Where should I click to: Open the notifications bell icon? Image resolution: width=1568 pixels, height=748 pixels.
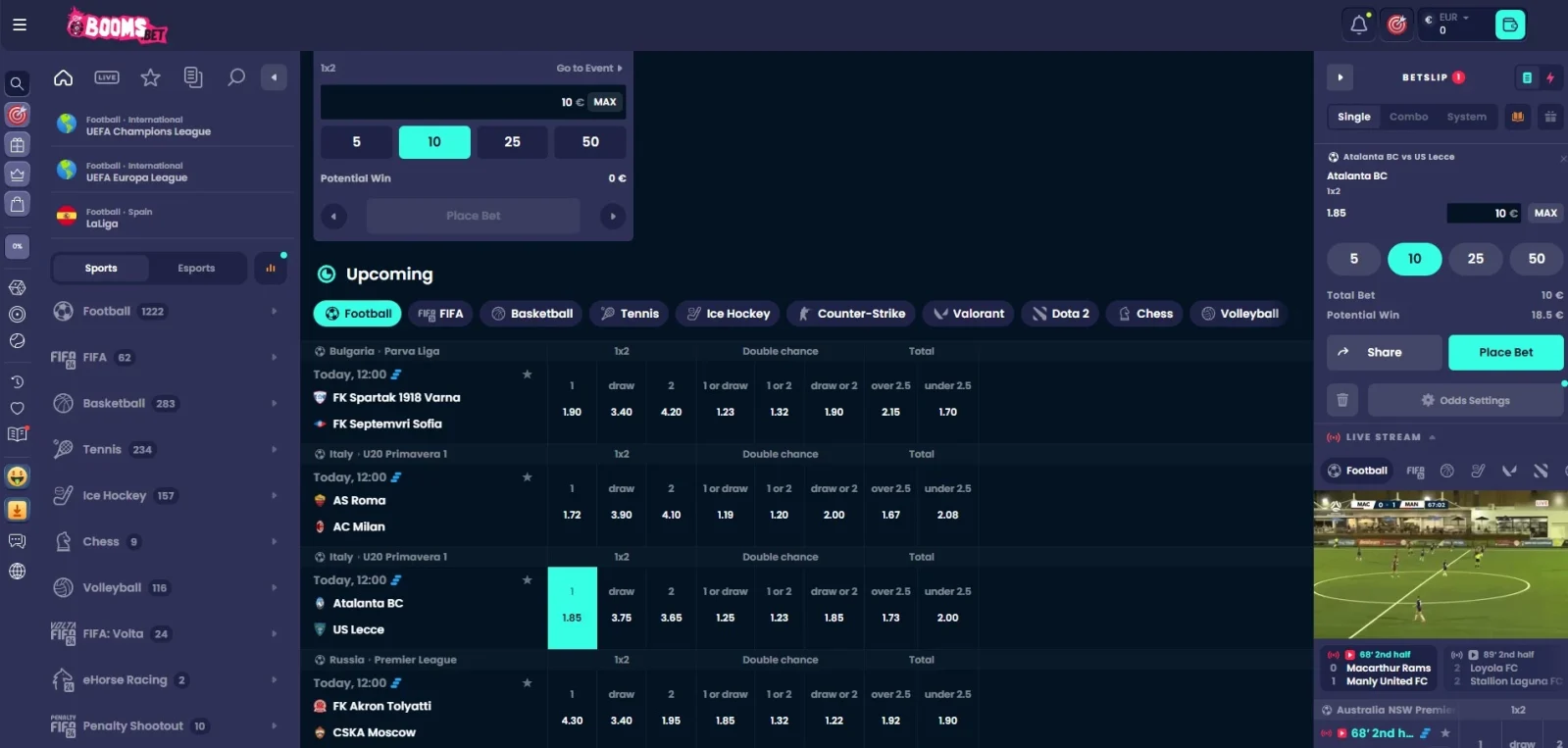coord(1358,25)
